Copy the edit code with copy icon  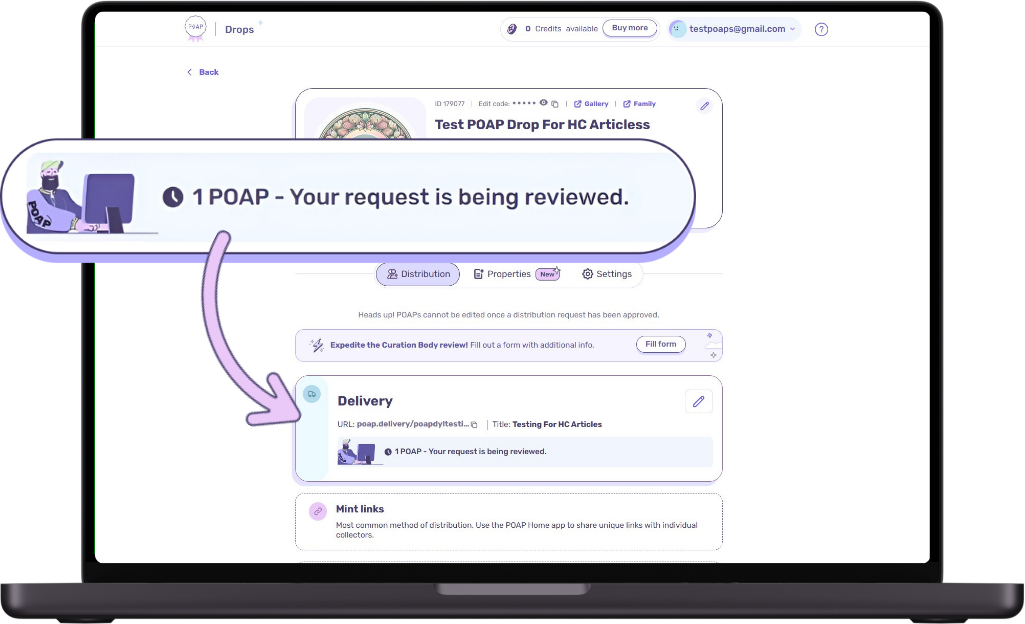[555, 104]
